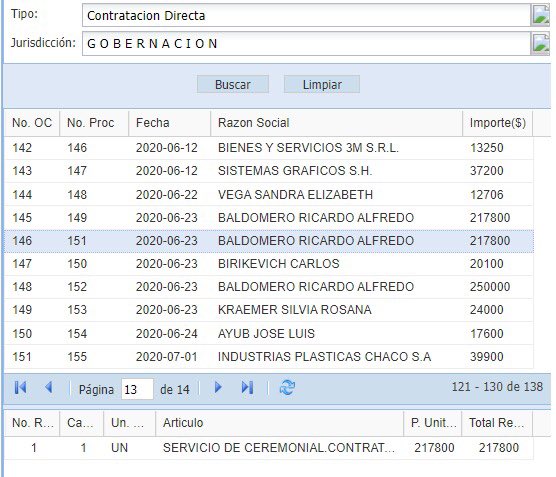Sort by the Articulo column header
556x477 pixels.
coord(279,423)
